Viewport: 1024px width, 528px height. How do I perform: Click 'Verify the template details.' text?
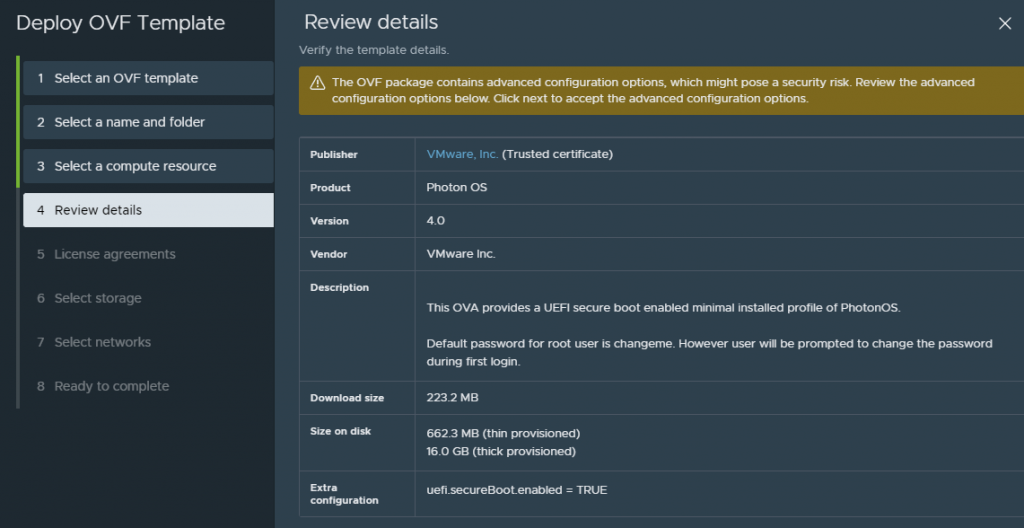[x=374, y=50]
